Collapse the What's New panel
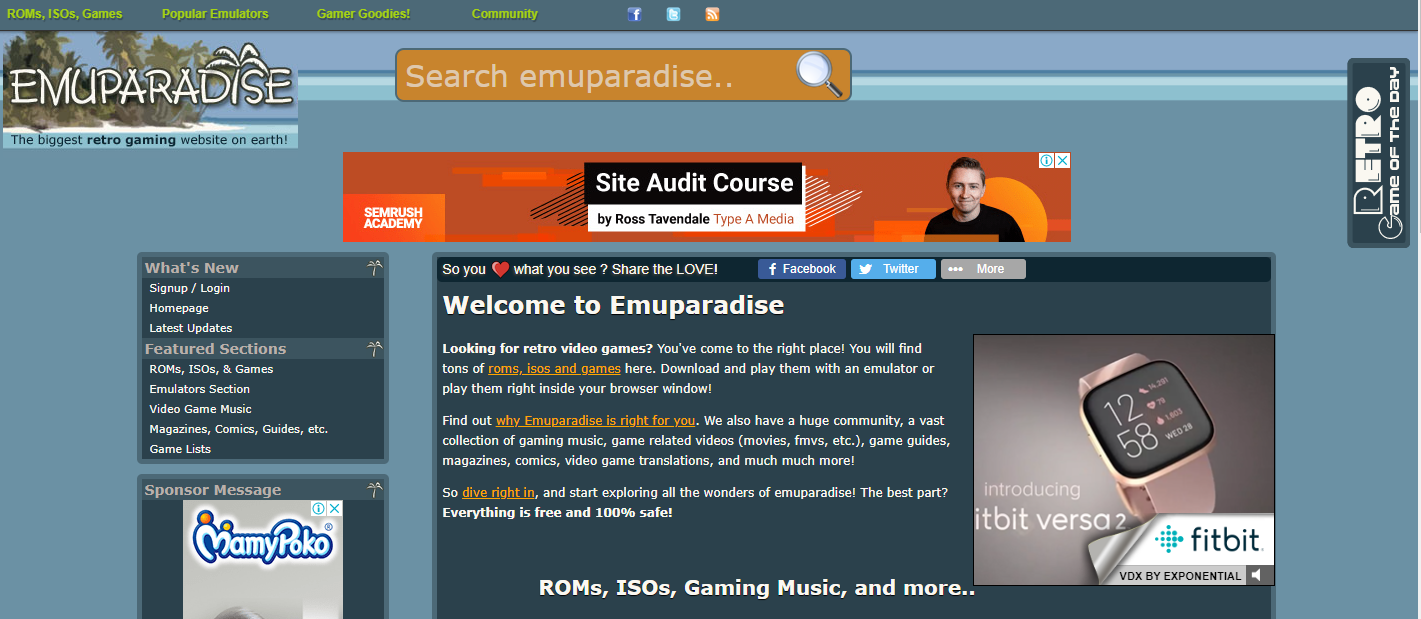 coord(374,266)
